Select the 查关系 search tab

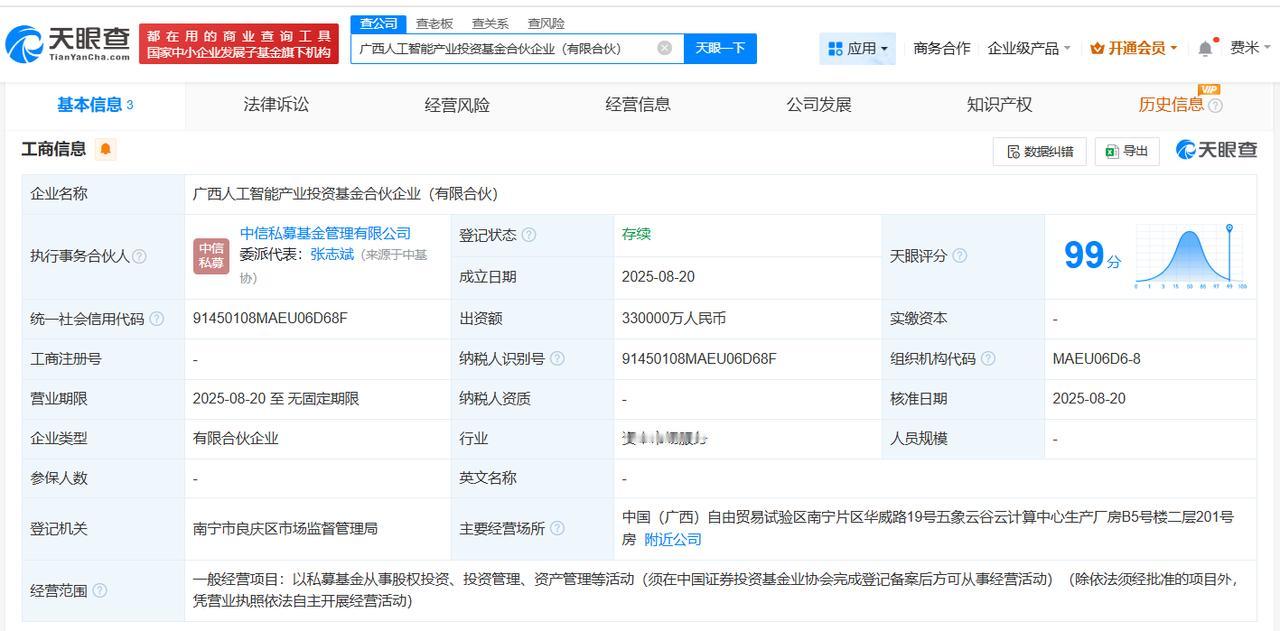(x=490, y=23)
